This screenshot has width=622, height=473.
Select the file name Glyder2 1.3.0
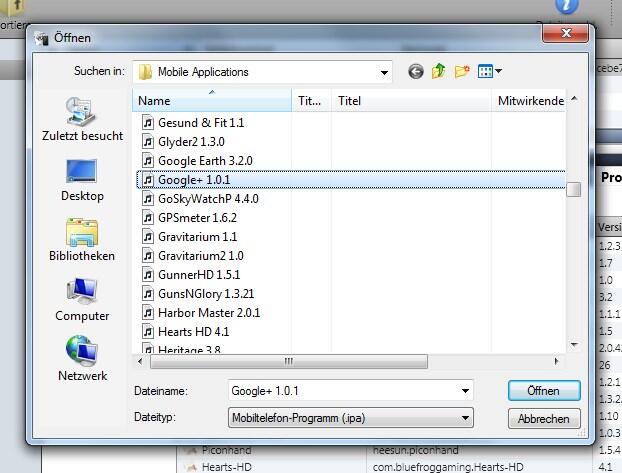(x=191, y=142)
